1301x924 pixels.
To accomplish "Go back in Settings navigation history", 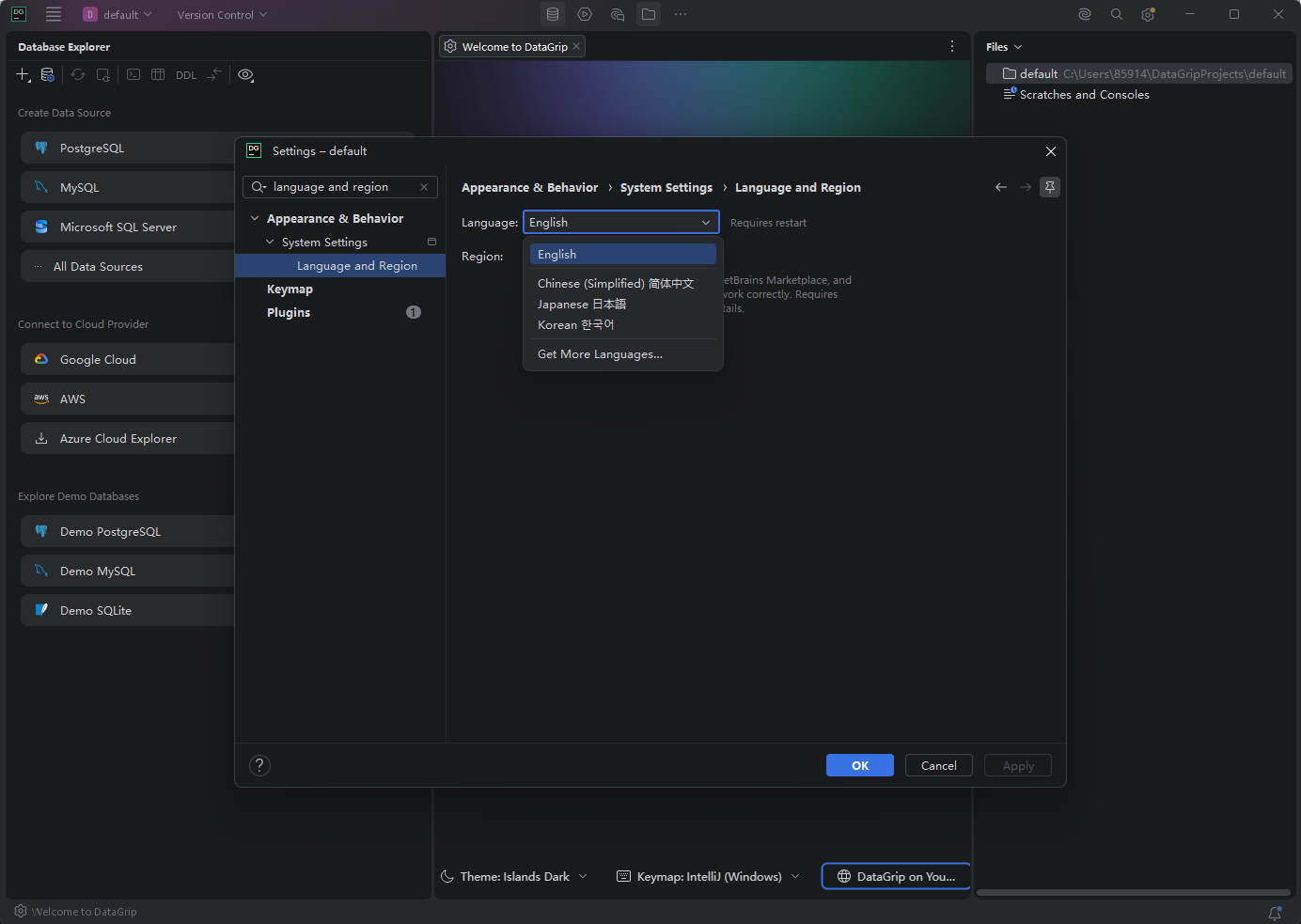I will click(1001, 187).
